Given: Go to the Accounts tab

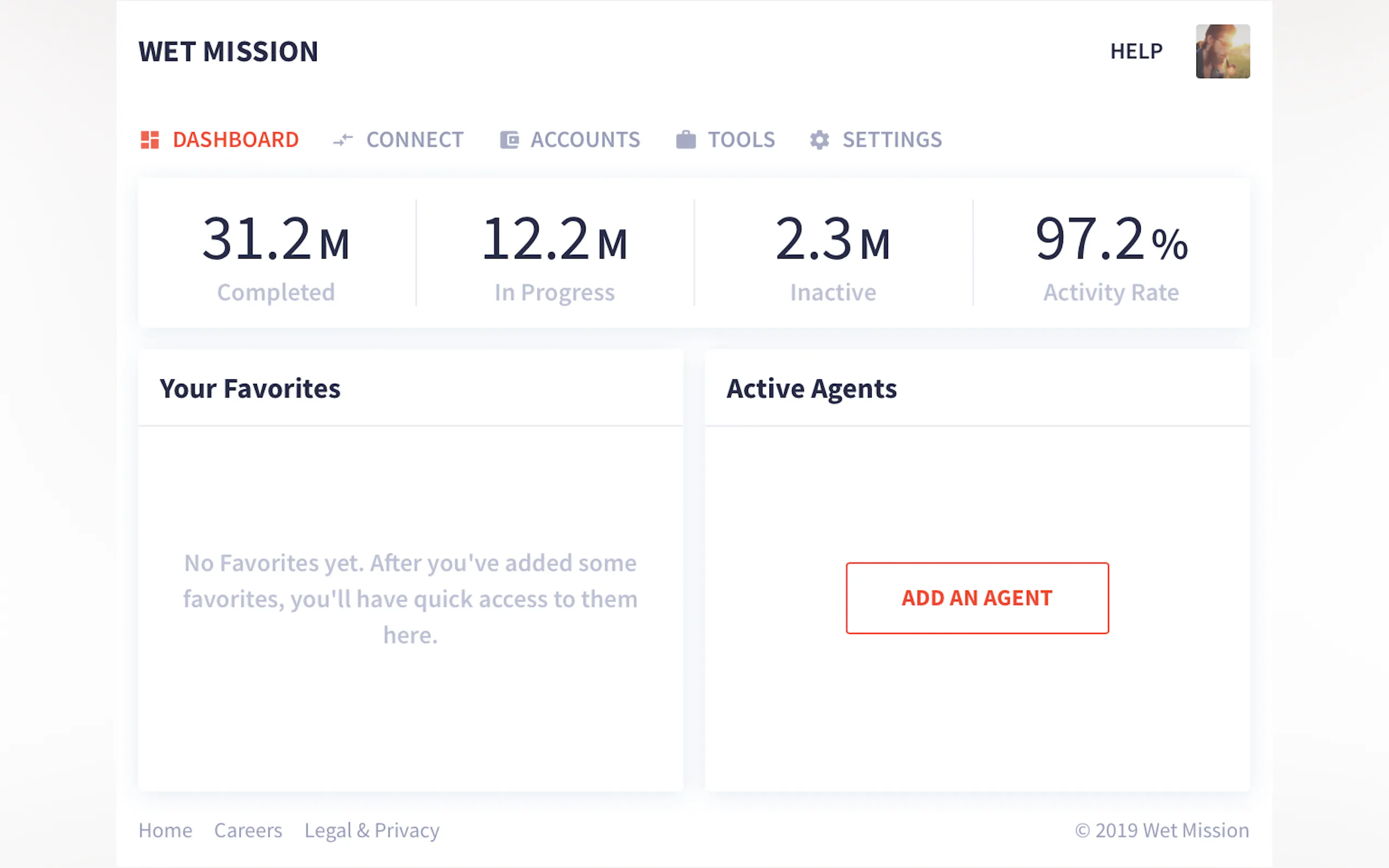Looking at the screenshot, I should point(585,139).
